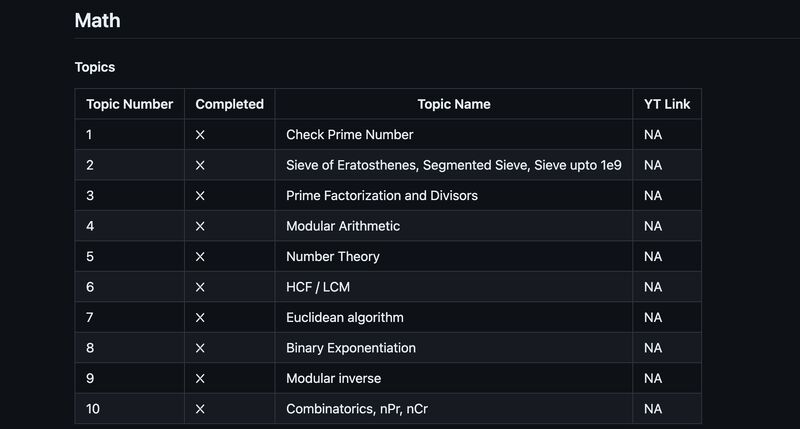Click the X mark for Combinatorics, nPr, nCr
Image resolution: width=800 pixels, height=429 pixels.
(200, 409)
